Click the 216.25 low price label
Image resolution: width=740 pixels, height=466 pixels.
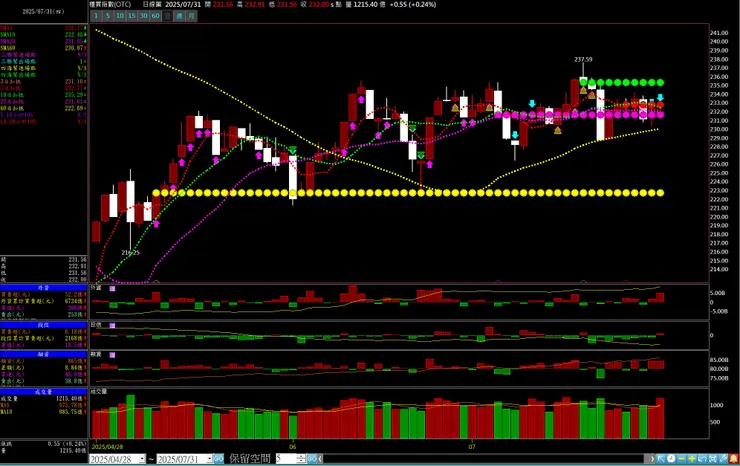click(x=130, y=253)
